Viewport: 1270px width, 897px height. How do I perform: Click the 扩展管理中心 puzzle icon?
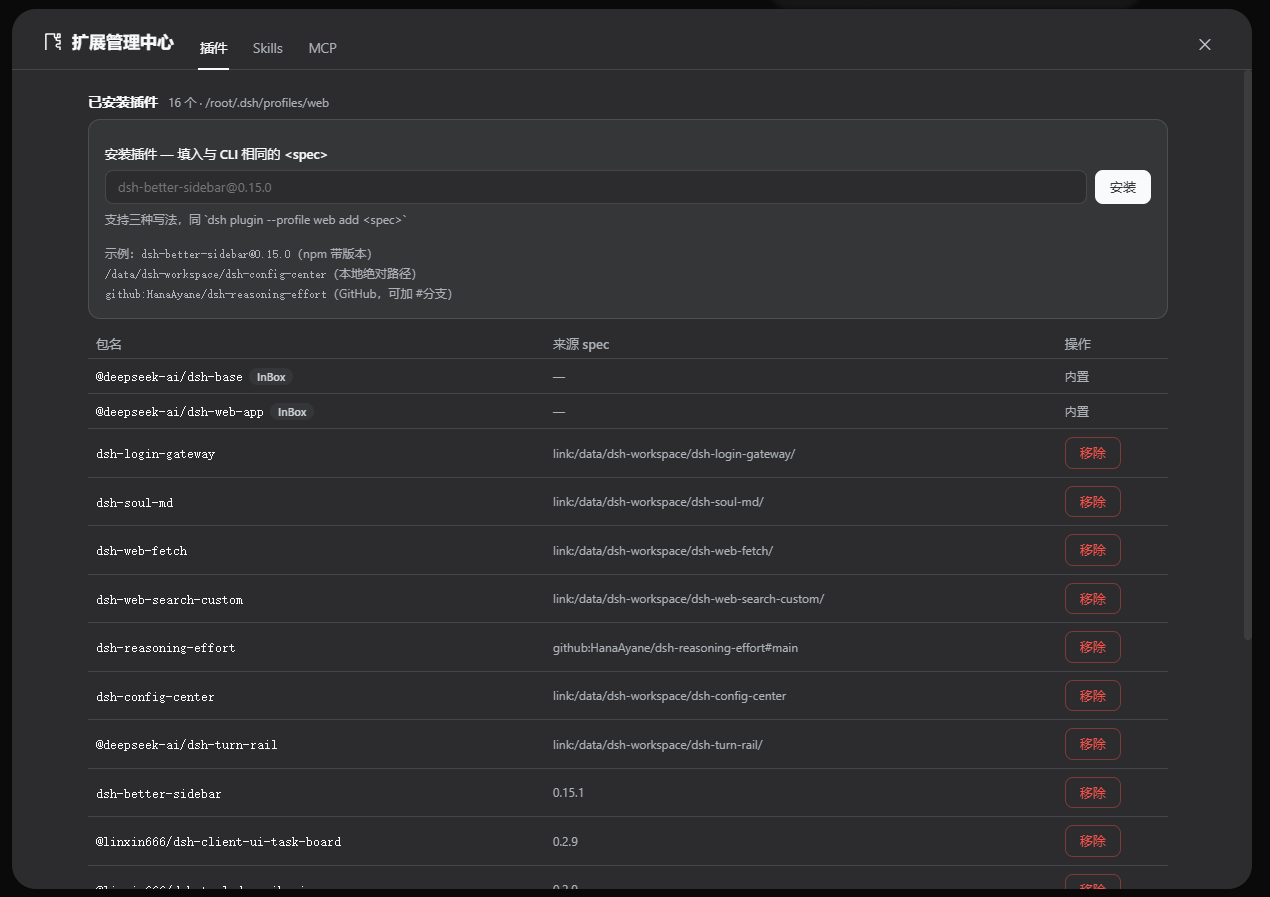pos(53,42)
